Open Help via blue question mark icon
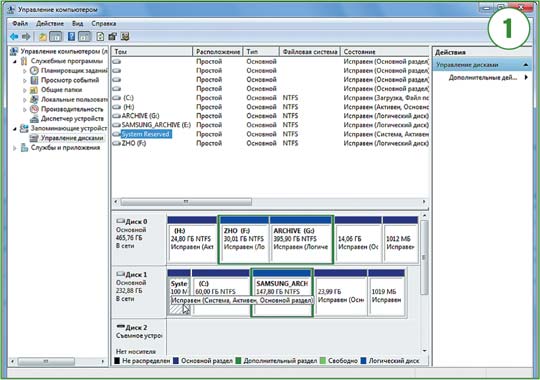 [x=71, y=37]
